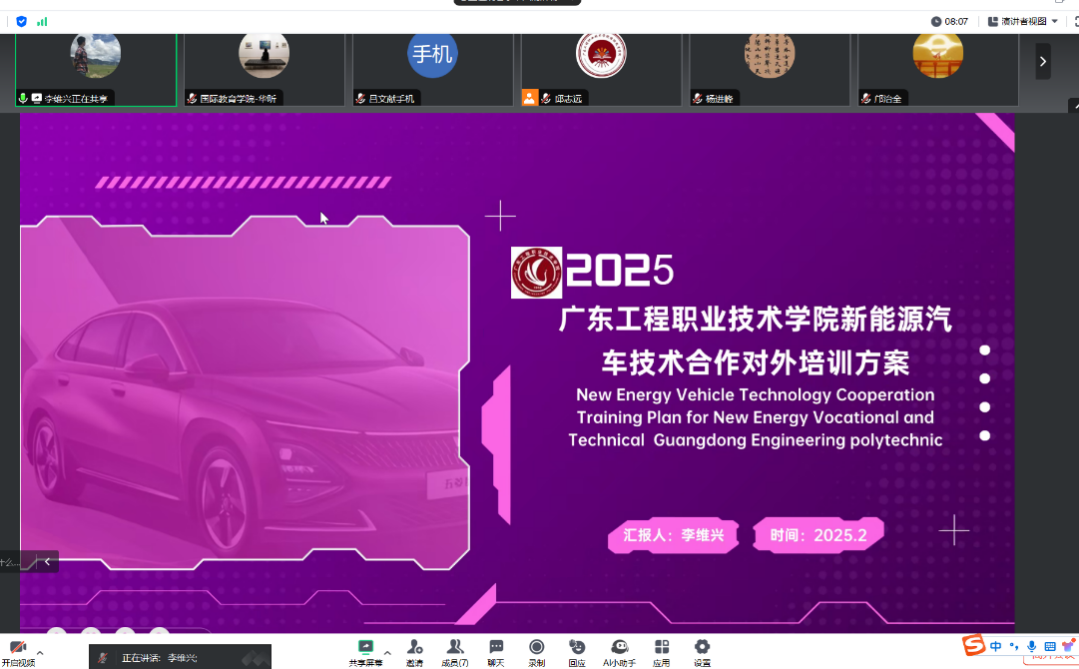Open the 演讲者视图 view layout dropdown

click(x=1022, y=21)
